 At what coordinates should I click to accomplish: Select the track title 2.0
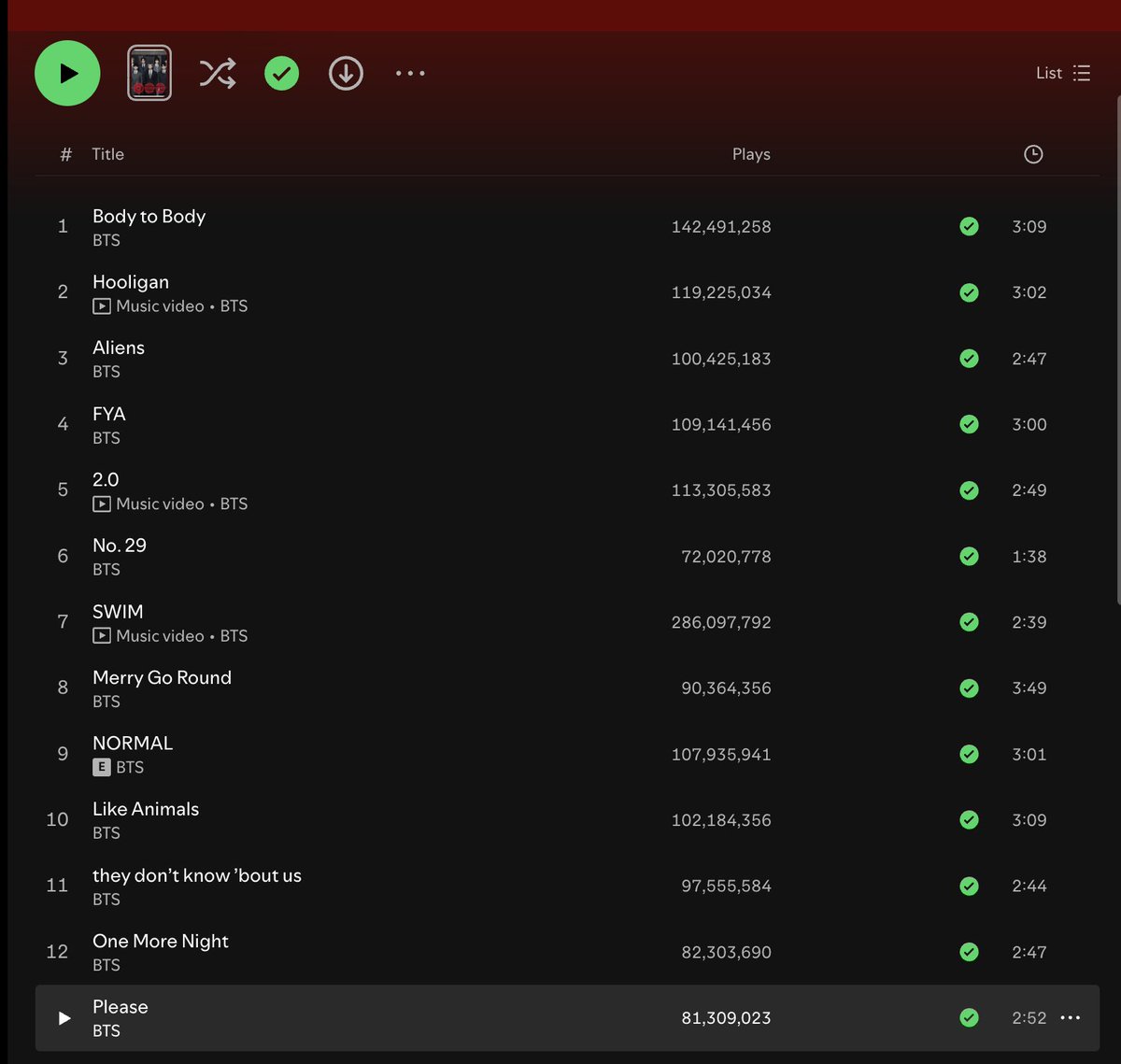tap(106, 479)
